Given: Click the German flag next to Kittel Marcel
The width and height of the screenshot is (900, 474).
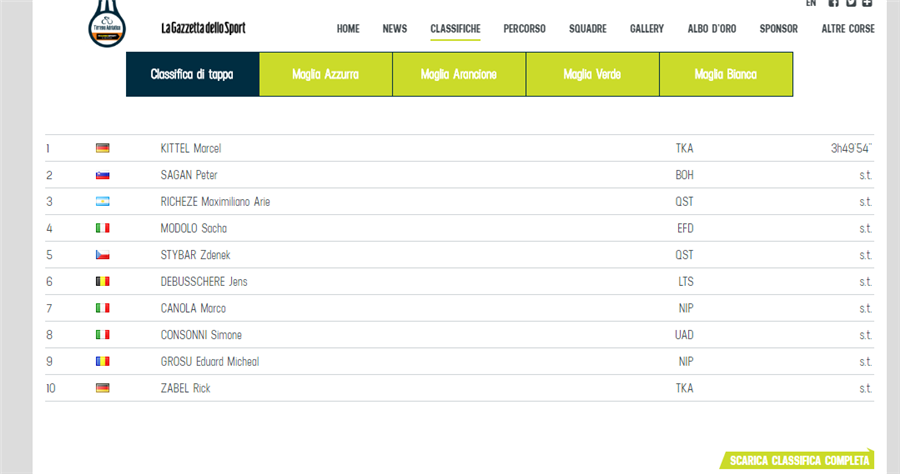Looking at the screenshot, I should 102,148.
